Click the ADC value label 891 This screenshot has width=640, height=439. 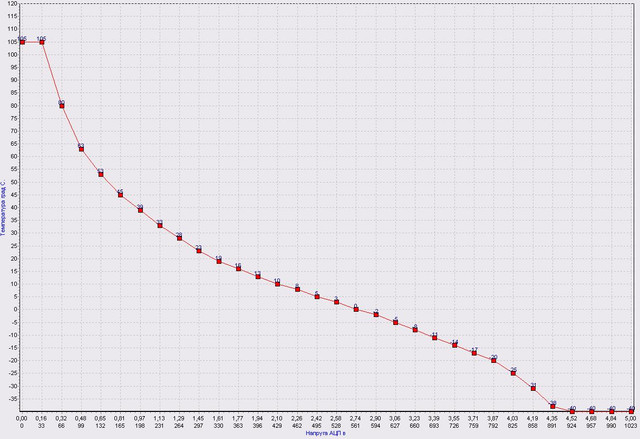tap(553, 426)
